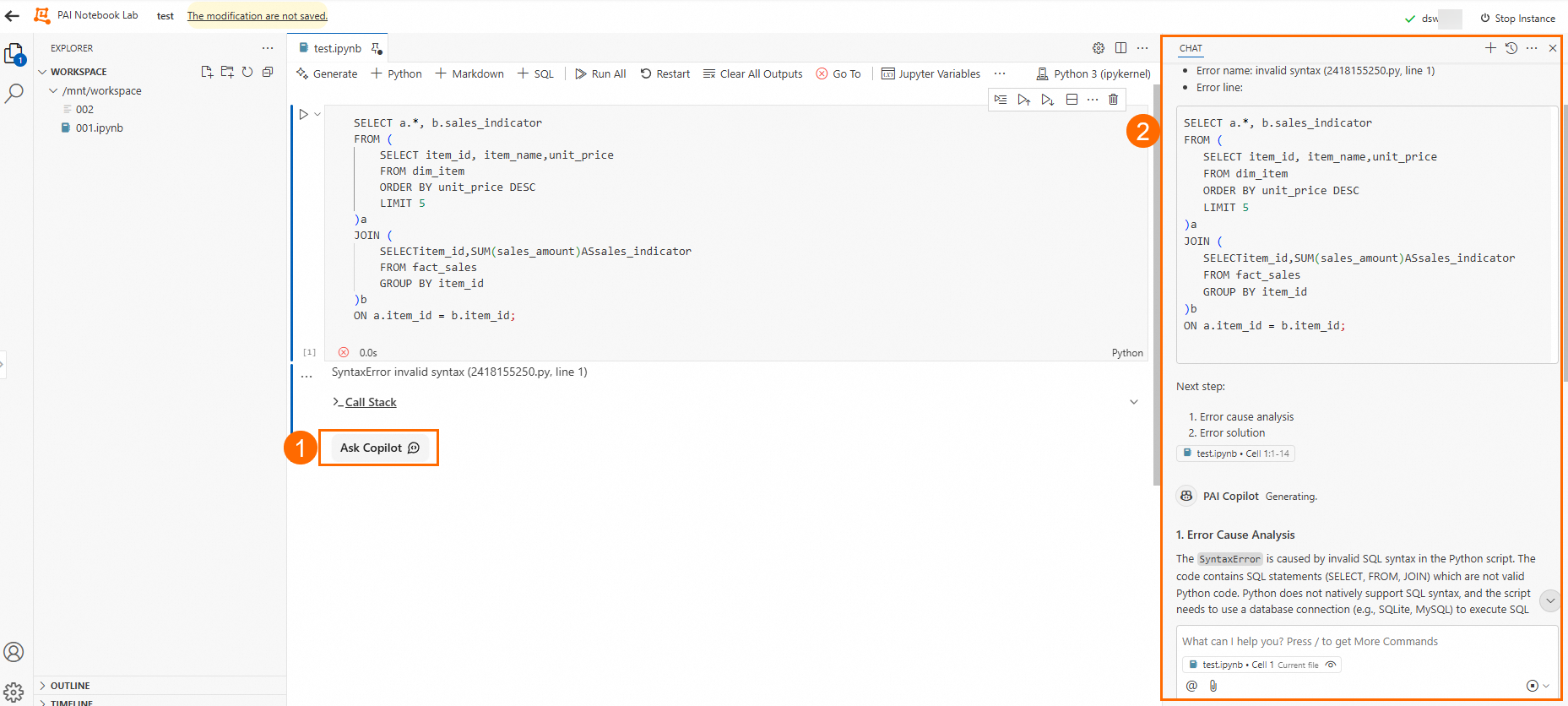Screen dimensions: 1568x706
Task: Collapse all folders in explorer
Action: [268, 72]
